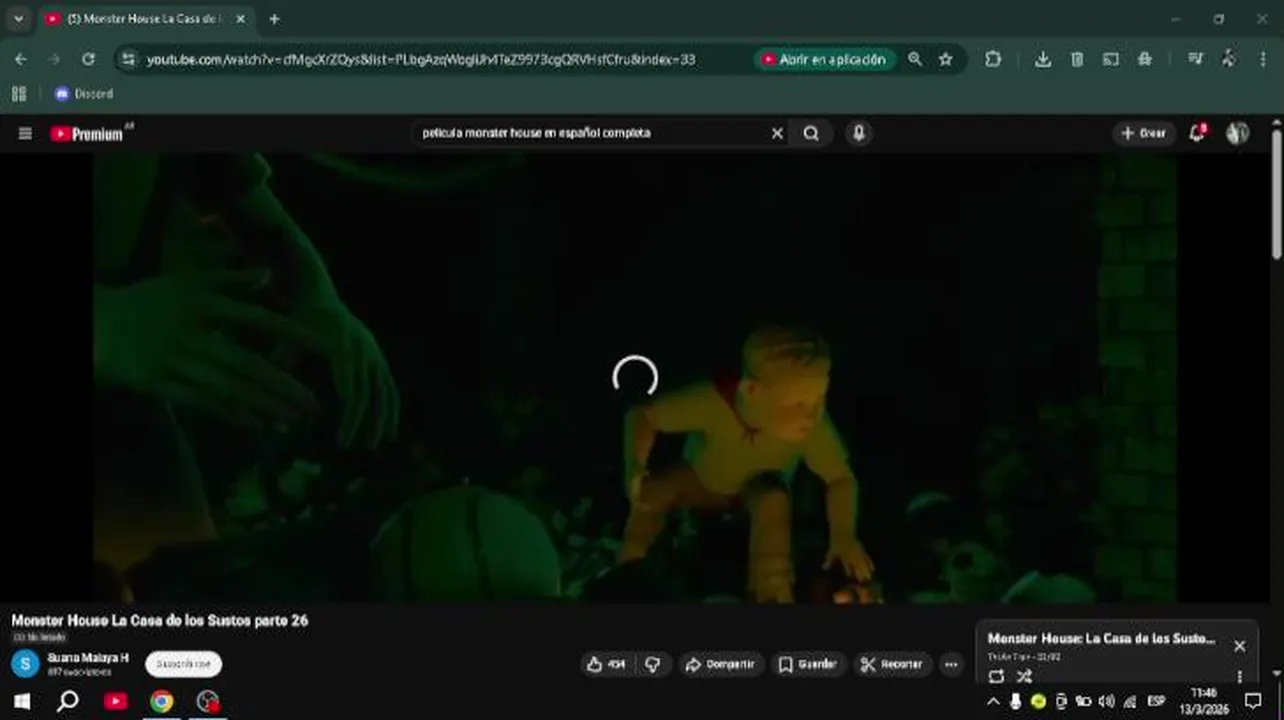Close the playlist panel with X
This screenshot has height=720, width=1284.
1239,646
